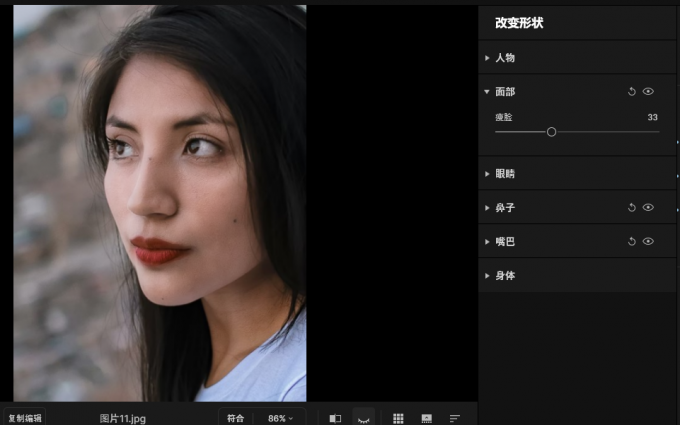Toggle the closed-eye preview icon
The image size is (680, 425).
tap(363, 419)
